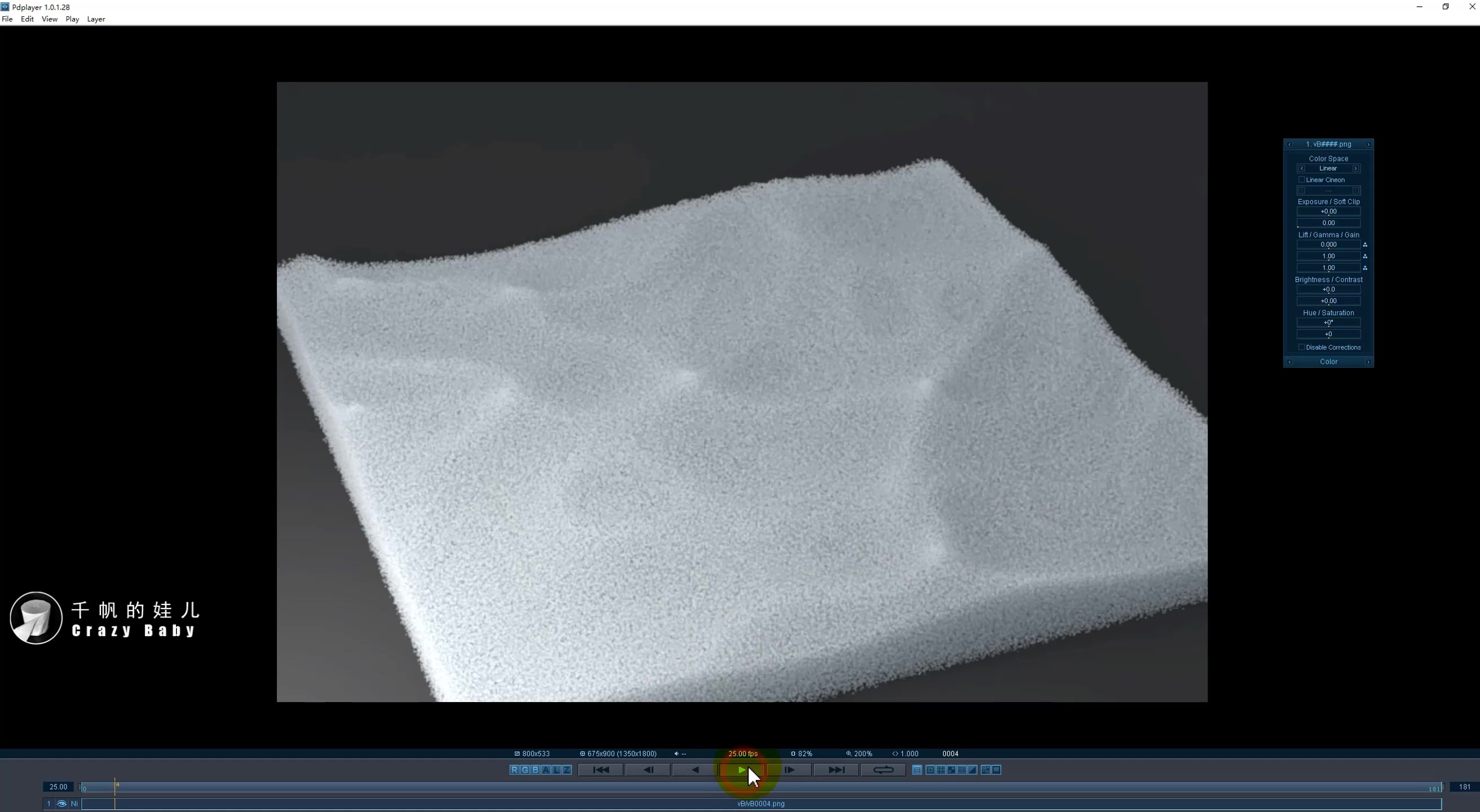Cycle Color Space to the next option
Viewport: 1480px width, 812px height.
(1356, 167)
